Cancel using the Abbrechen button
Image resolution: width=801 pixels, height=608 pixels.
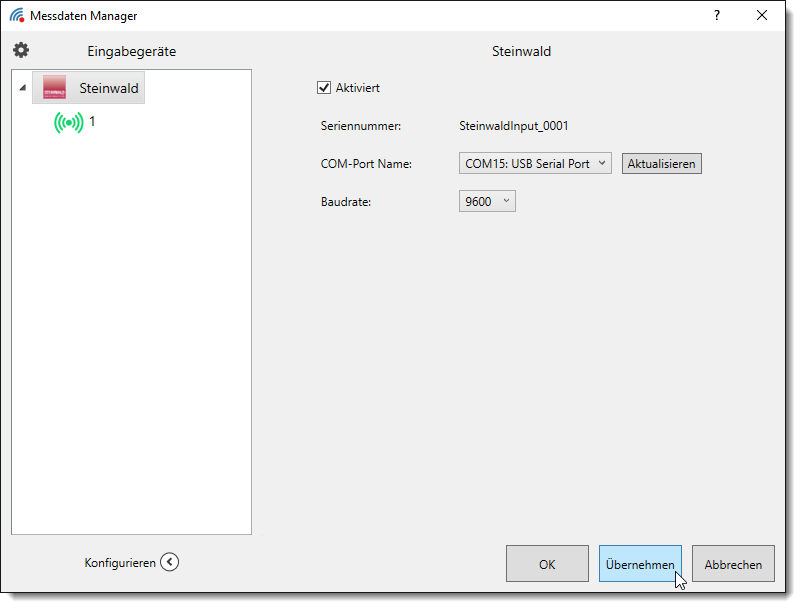(733, 564)
